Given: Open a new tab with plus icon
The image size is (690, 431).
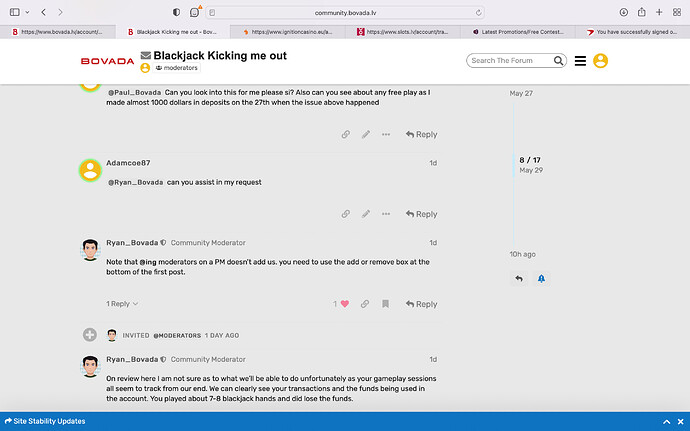Looking at the screenshot, I should [659, 12].
